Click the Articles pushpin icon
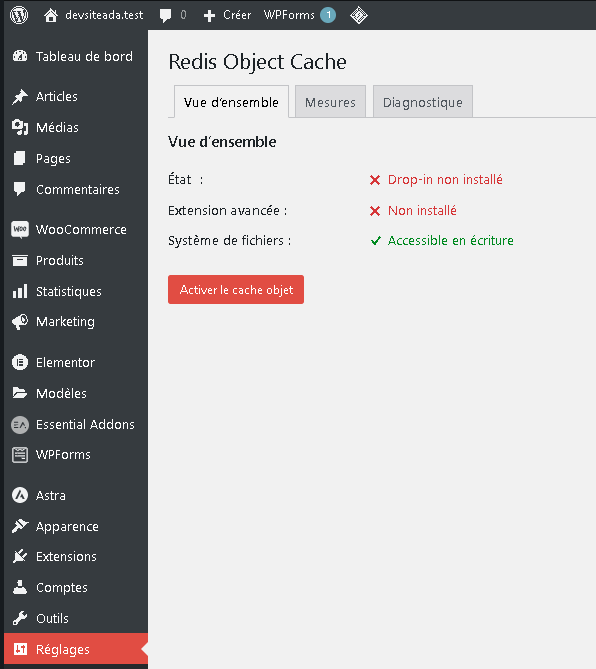The width and height of the screenshot is (596, 669). (20, 96)
